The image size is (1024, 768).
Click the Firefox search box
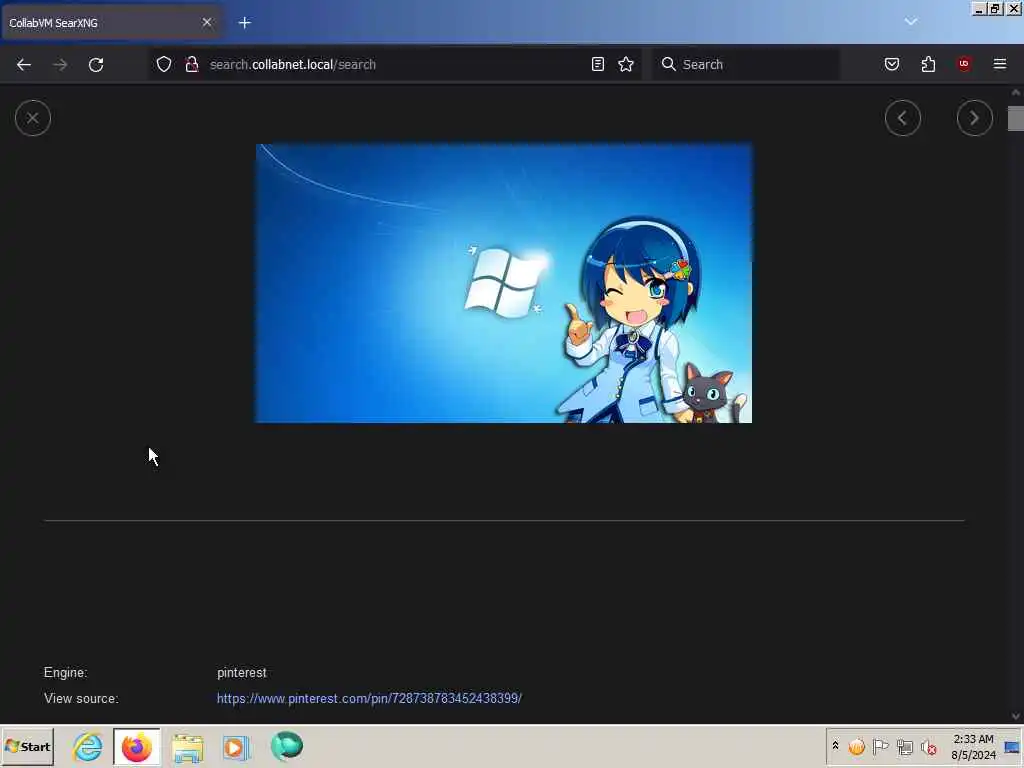[746, 64]
